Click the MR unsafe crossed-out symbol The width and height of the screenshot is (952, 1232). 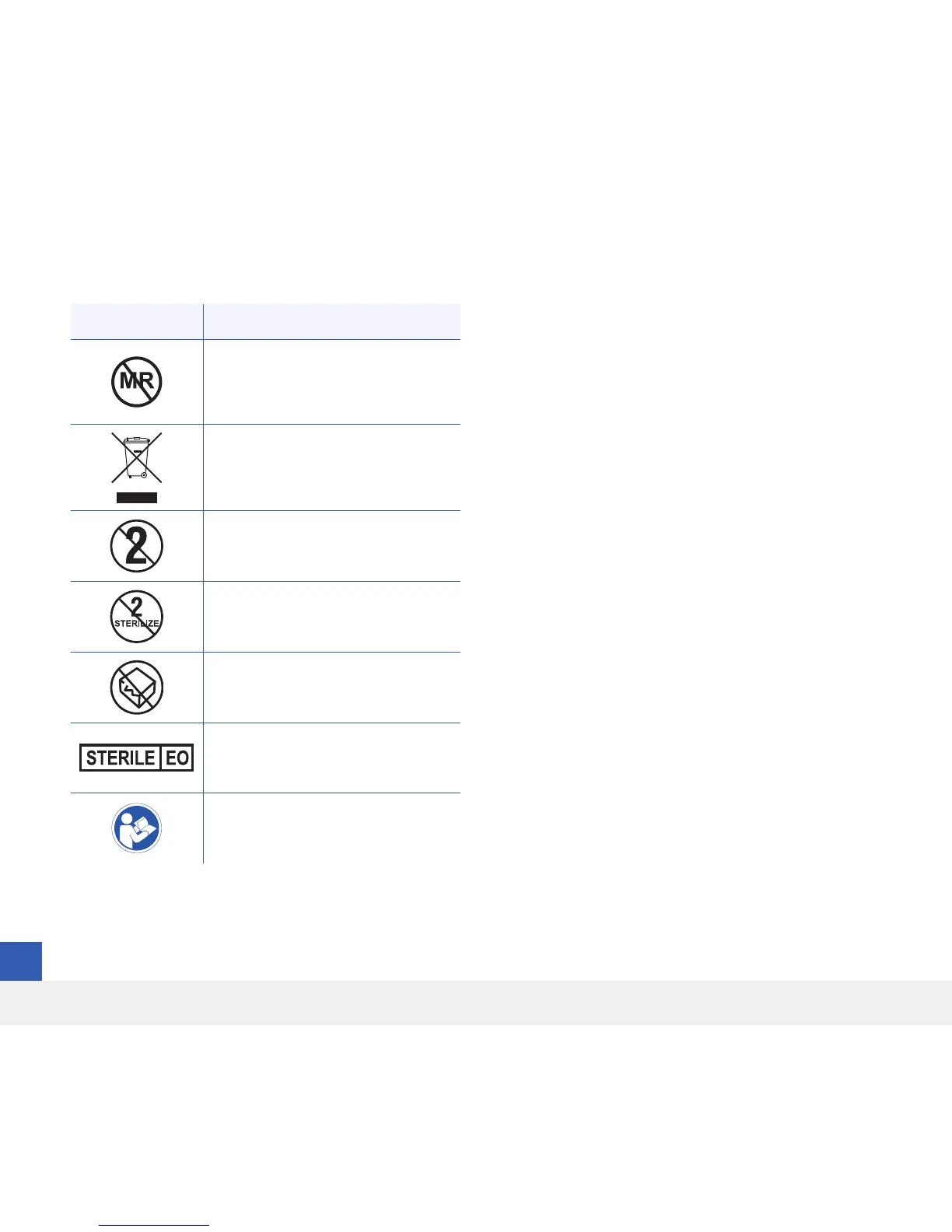tap(136, 382)
